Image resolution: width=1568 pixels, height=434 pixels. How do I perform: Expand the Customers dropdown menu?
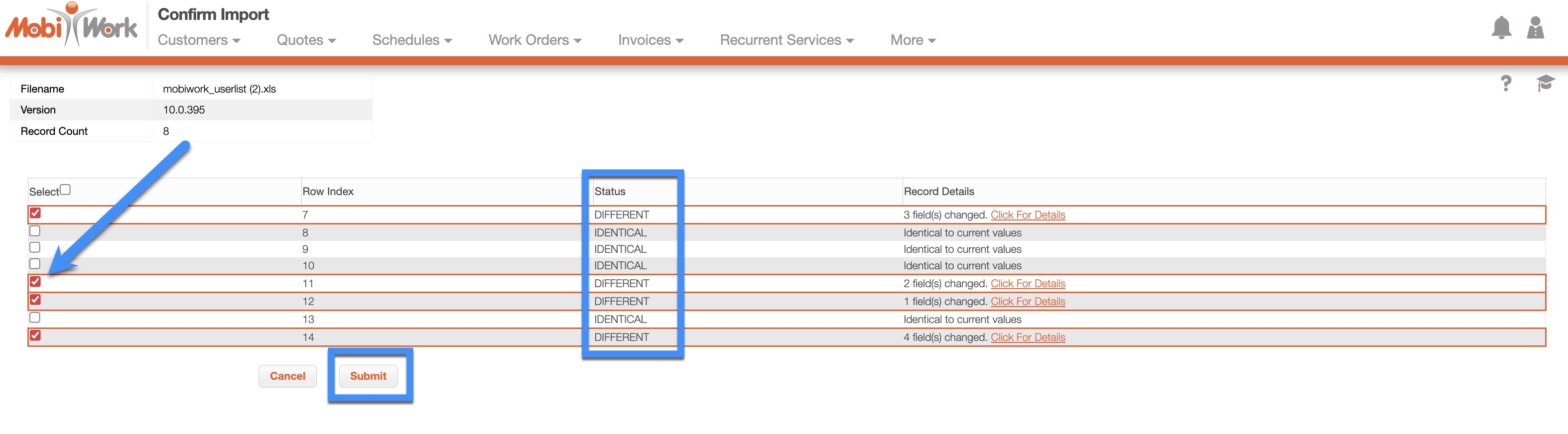click(x=198, y=40)
